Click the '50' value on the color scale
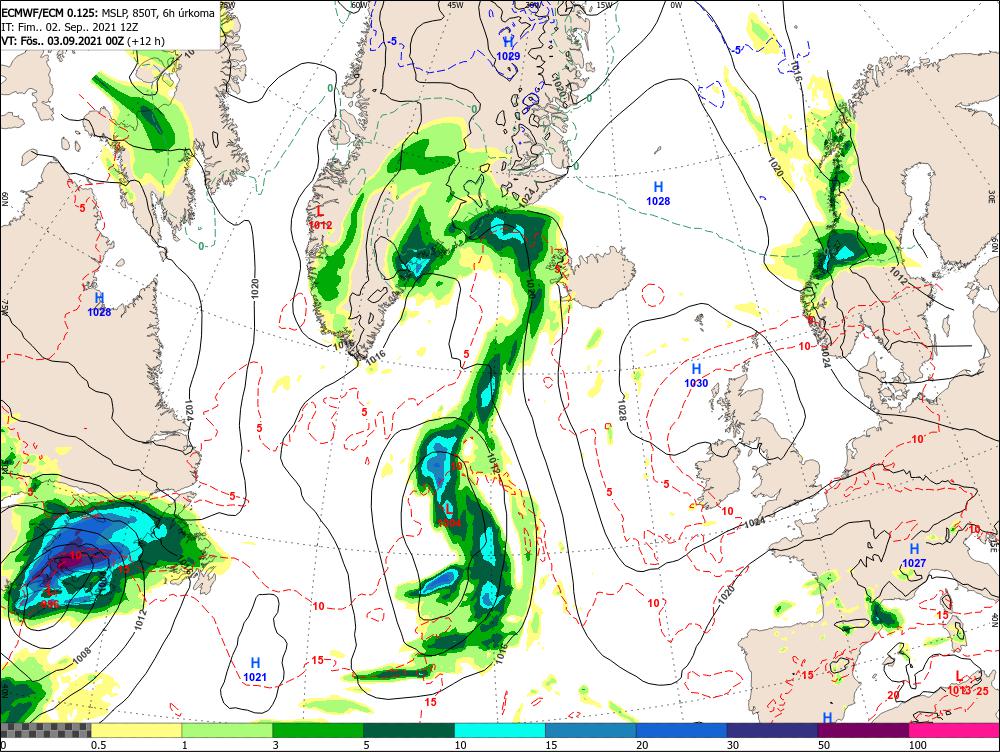This screenshot has width=1000, height=752. point(824,745)
